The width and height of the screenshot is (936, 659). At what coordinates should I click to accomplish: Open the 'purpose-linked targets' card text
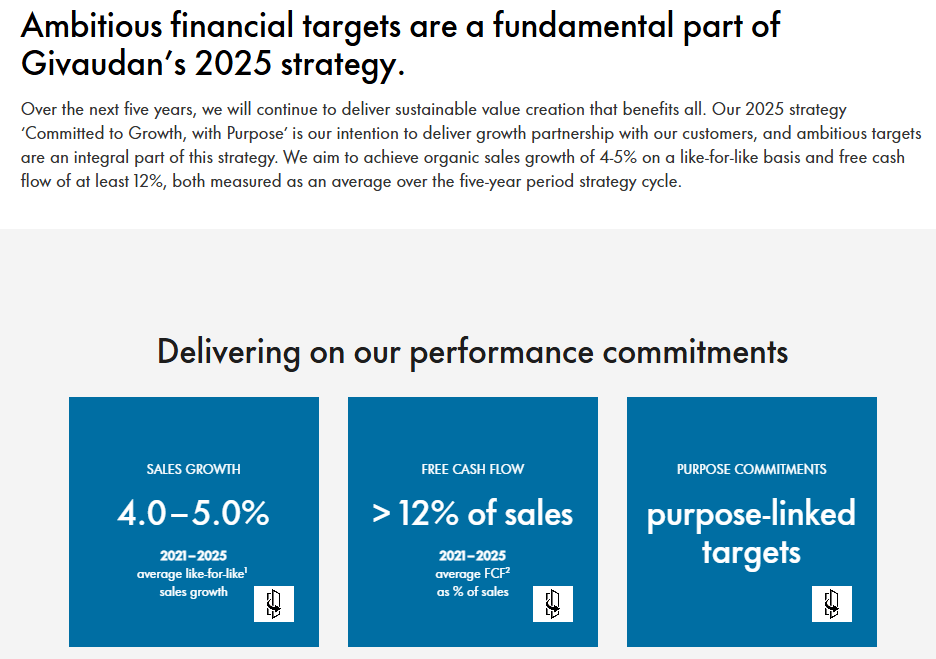tap(751, 533)
